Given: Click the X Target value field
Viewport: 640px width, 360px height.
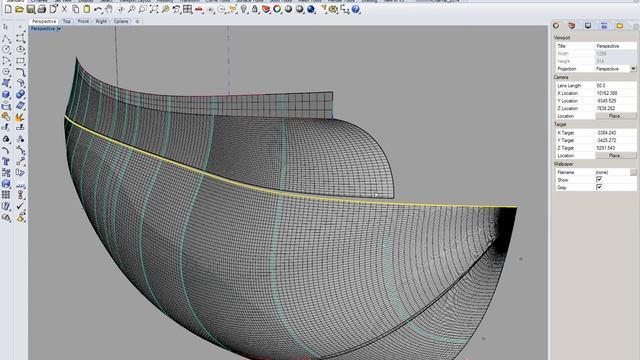Looking at the screenshot, I should click(x=616, y=133).
